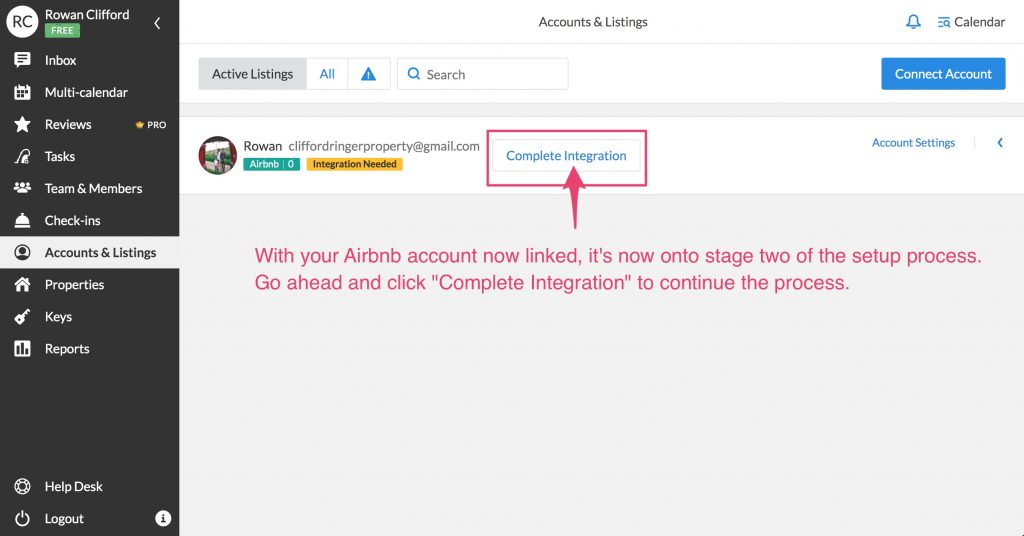Click the info icon beside Logout
The width and height of the screenshot is (1024, 536).
click(163, 518)
